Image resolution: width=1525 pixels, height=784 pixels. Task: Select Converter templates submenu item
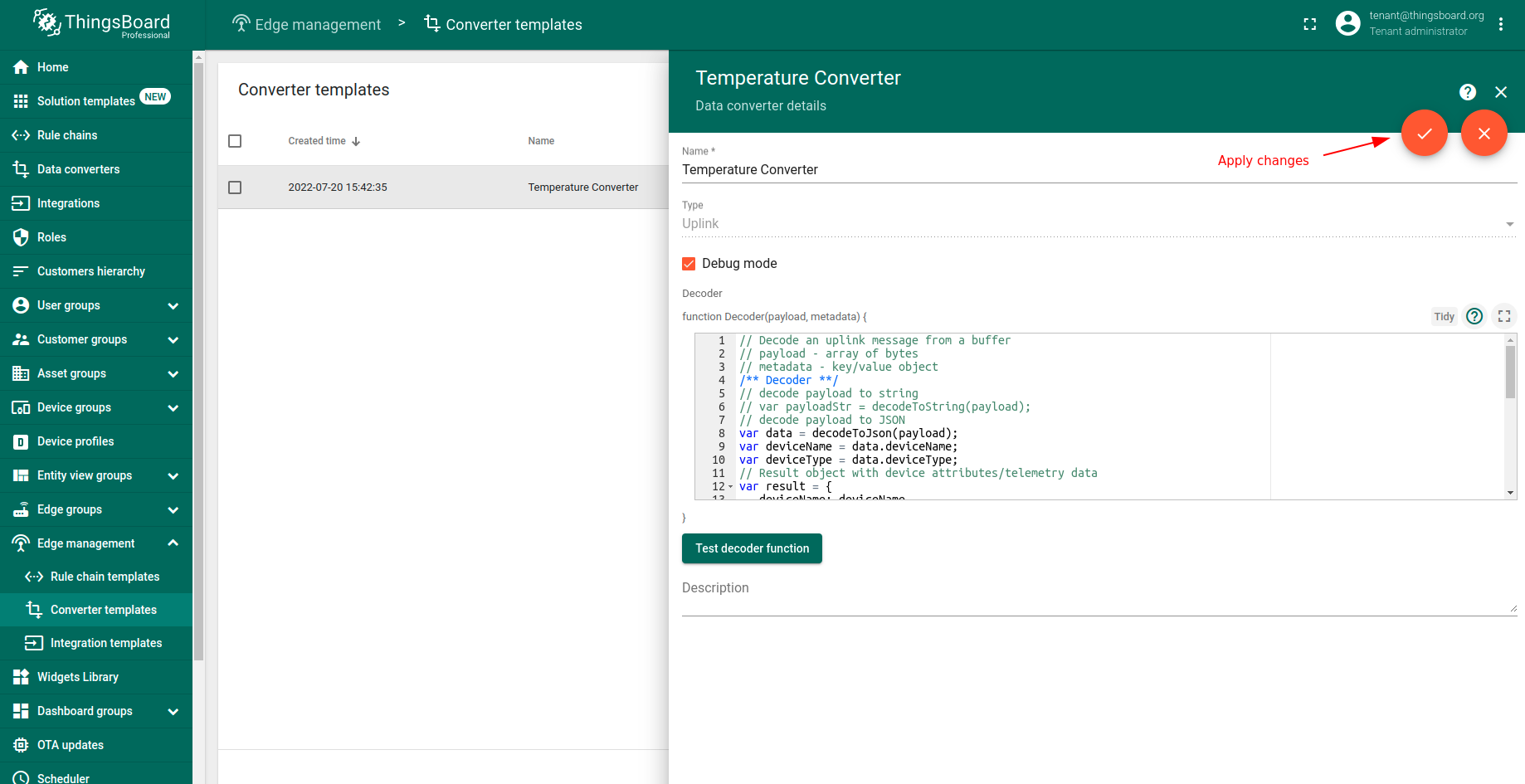pos(96,610)
